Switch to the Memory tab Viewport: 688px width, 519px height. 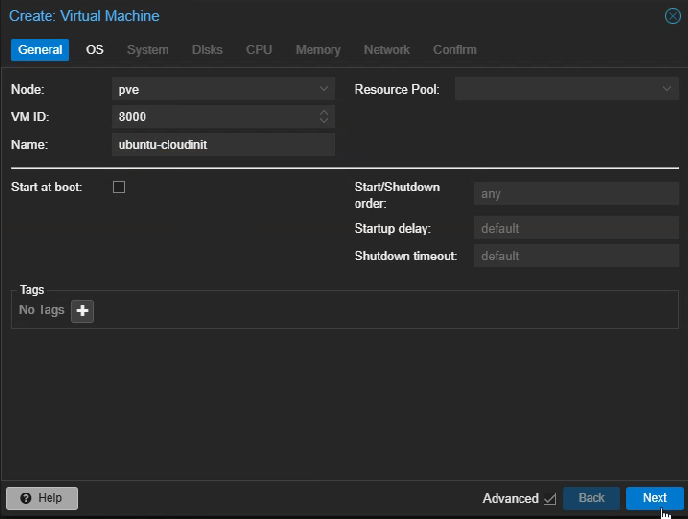coord(318,50)
